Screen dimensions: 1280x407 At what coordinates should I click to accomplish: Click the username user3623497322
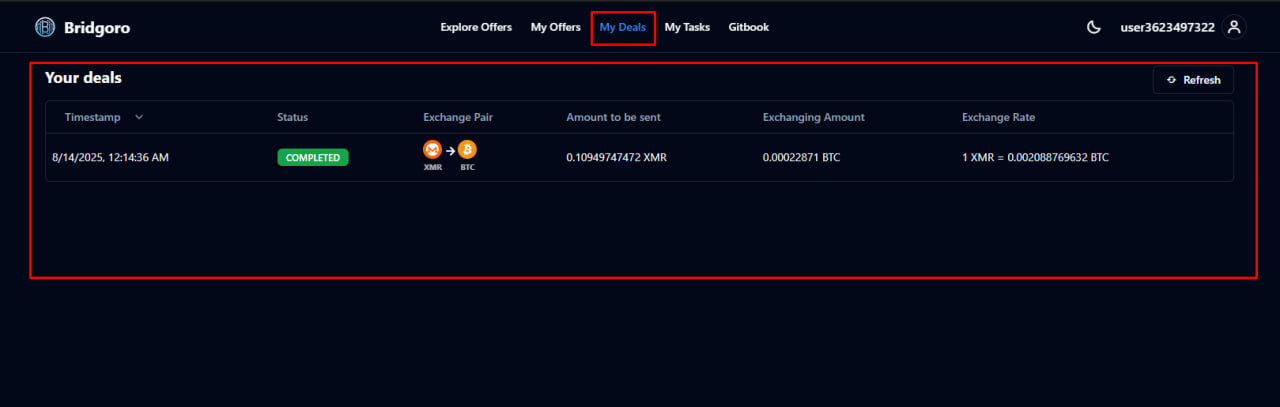point(1167,28)
